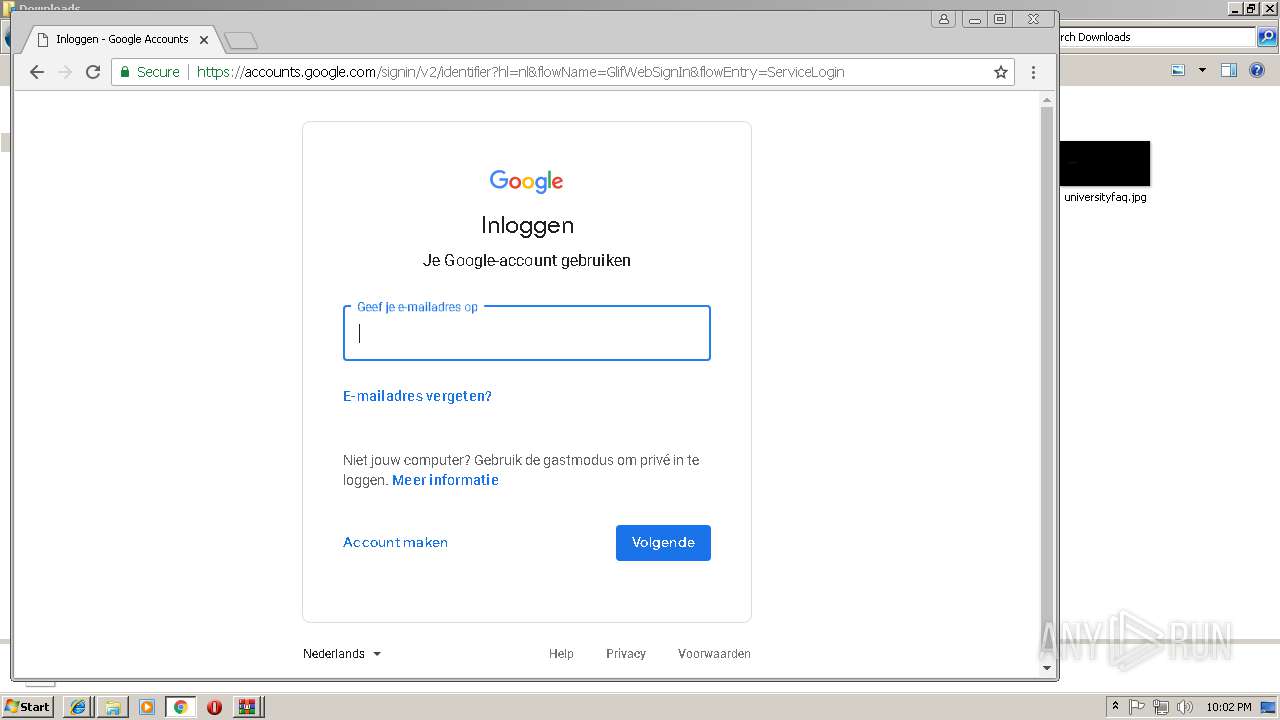Expand the Explorer view options arrow

click(x=1202, y=70)
